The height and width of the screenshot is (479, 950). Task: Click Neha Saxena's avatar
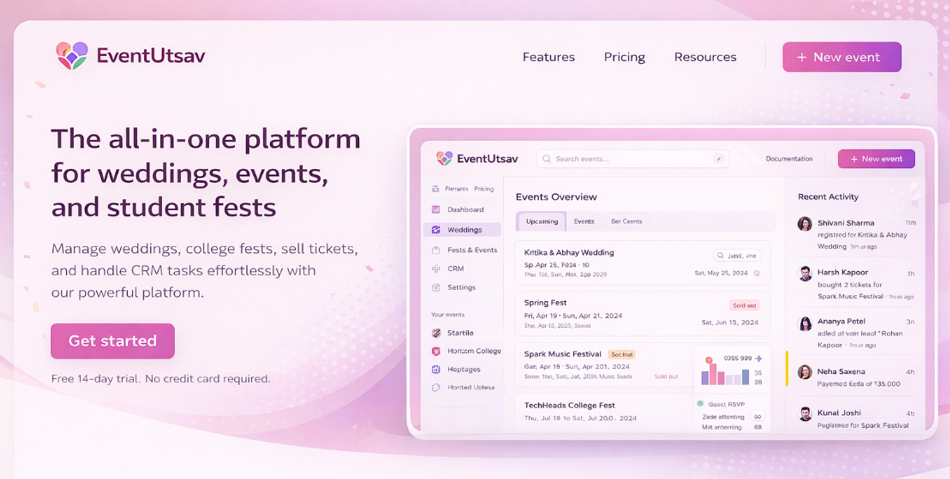tap(805, 372)
